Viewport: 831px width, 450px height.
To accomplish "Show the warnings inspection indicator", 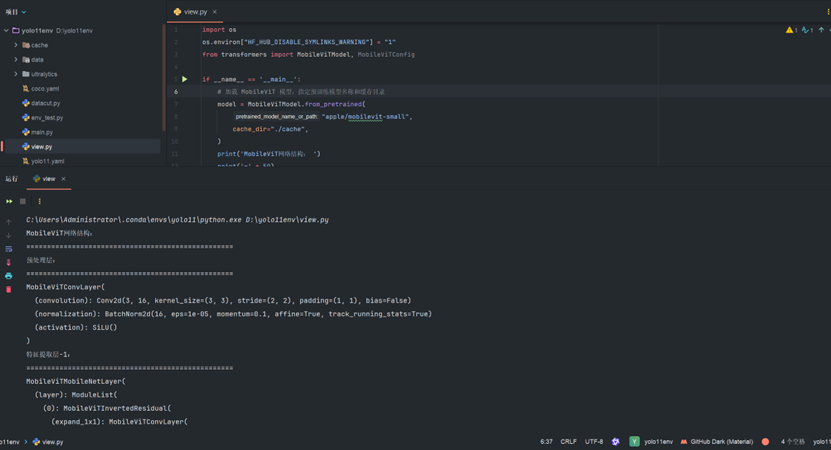I will coord(792,30).
